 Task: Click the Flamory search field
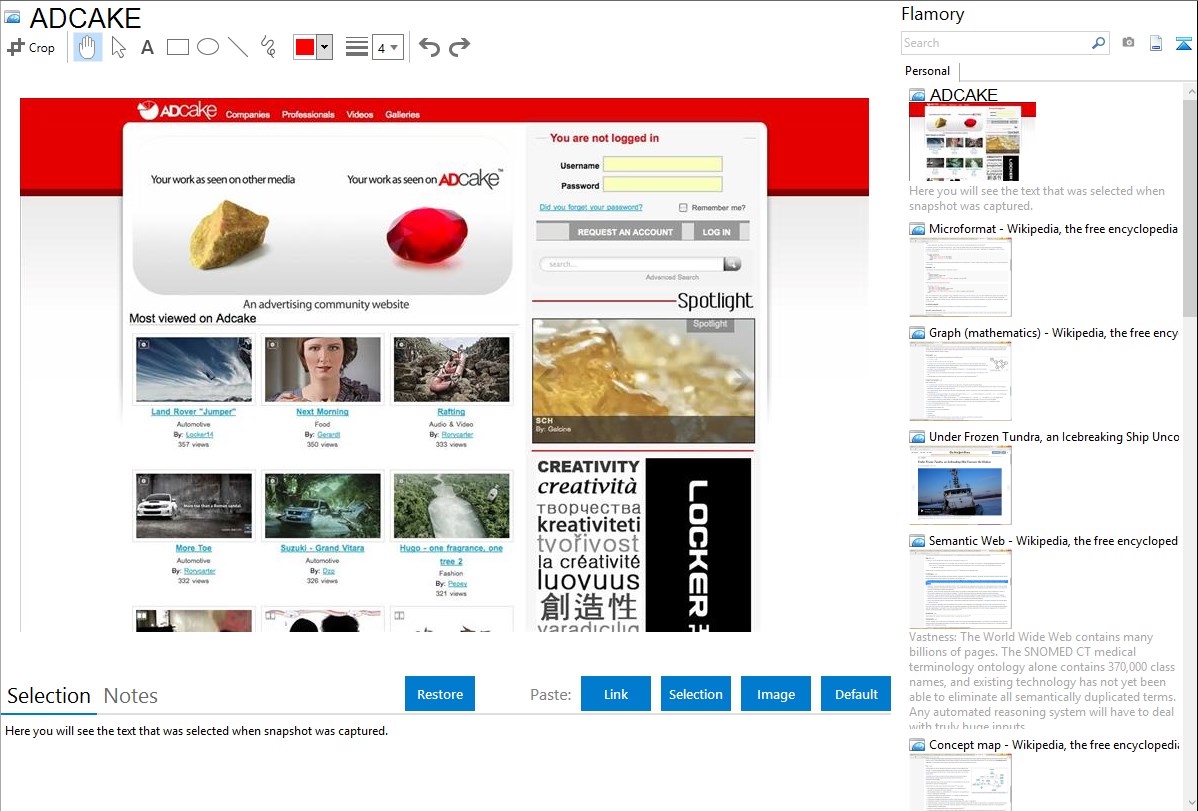(996, 43)
